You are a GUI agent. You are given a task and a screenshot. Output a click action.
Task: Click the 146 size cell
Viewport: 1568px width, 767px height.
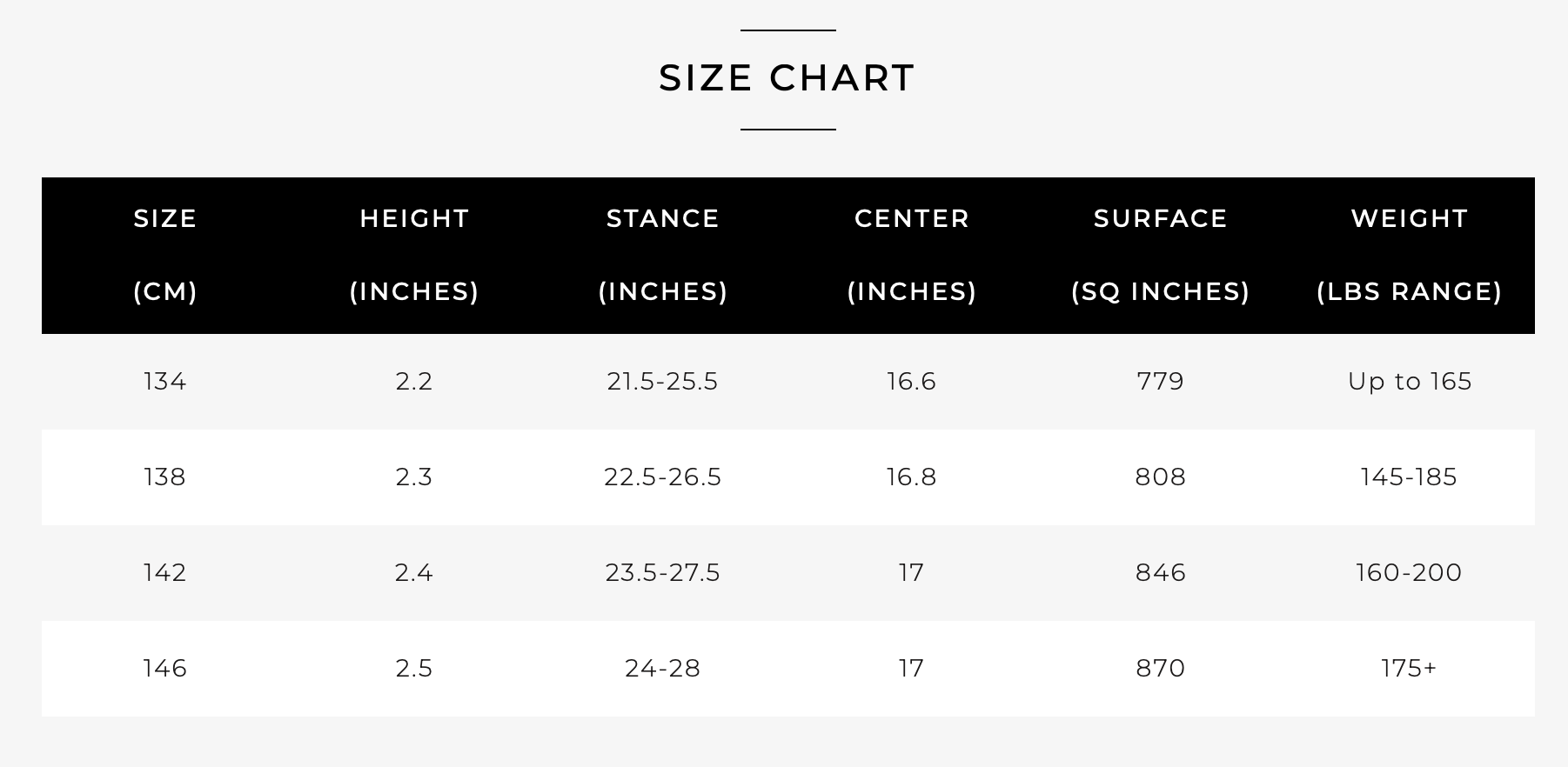click(165, 669)
